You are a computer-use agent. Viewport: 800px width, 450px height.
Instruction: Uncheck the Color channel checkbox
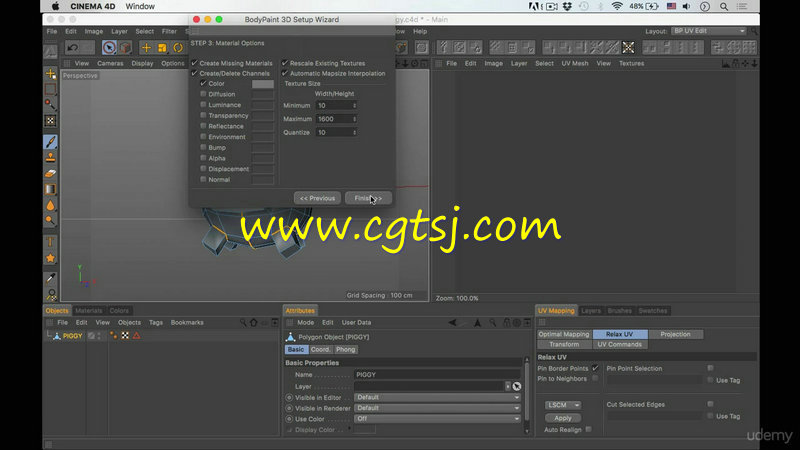(204, 83)
